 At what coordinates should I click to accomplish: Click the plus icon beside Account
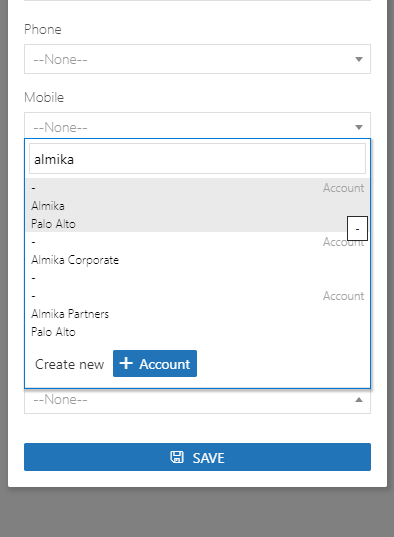point(126,363)
